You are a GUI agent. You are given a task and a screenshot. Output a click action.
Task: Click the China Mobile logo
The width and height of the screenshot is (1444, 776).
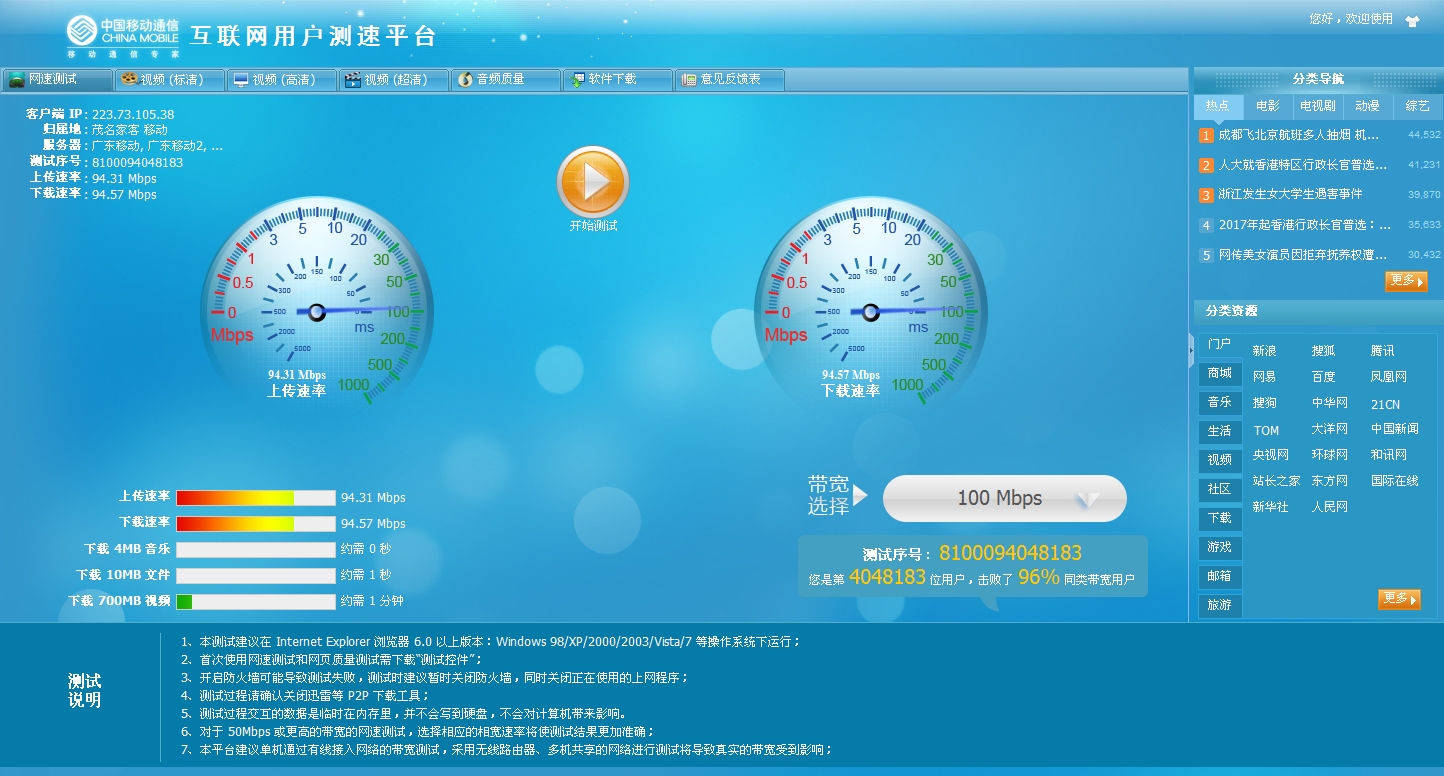tap(124, 36)
